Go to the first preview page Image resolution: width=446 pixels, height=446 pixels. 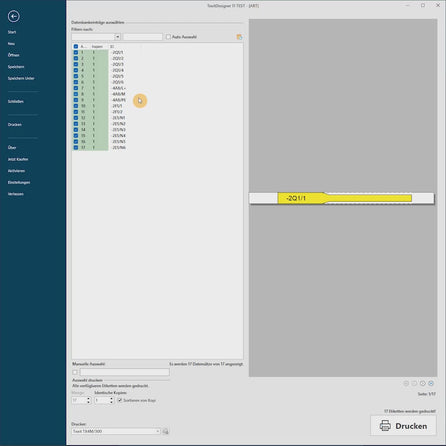[406, 383]
